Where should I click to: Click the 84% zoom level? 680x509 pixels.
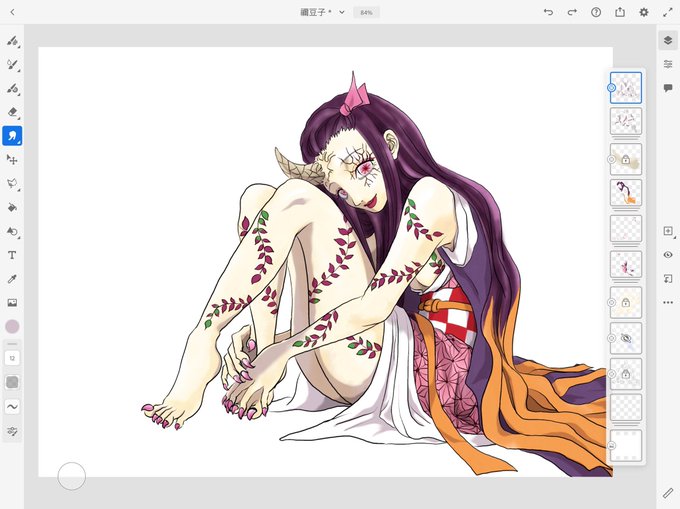point(366,13)
